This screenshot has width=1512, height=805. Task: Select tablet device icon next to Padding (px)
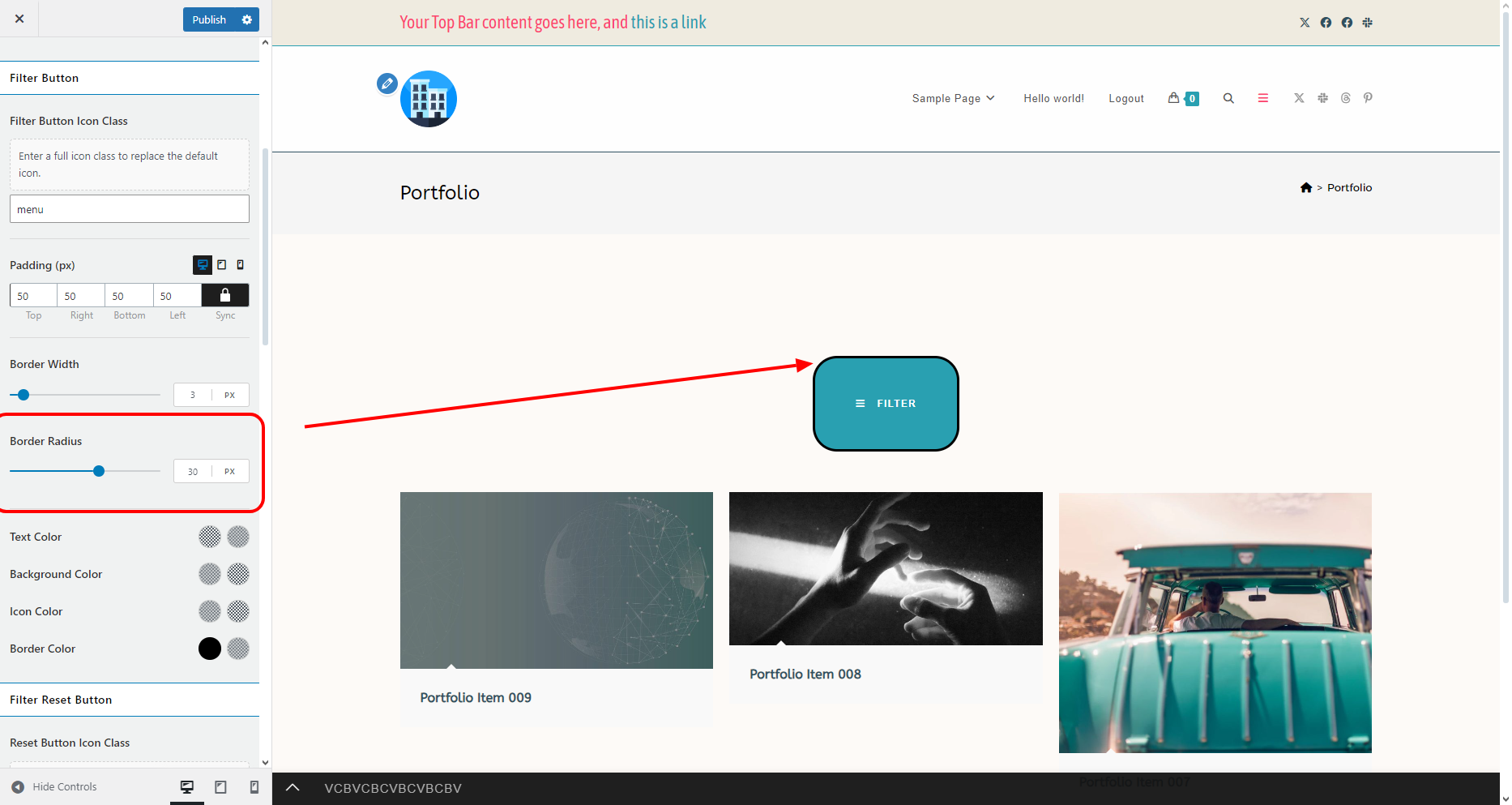pyautogui.click(x=222, y=265)
